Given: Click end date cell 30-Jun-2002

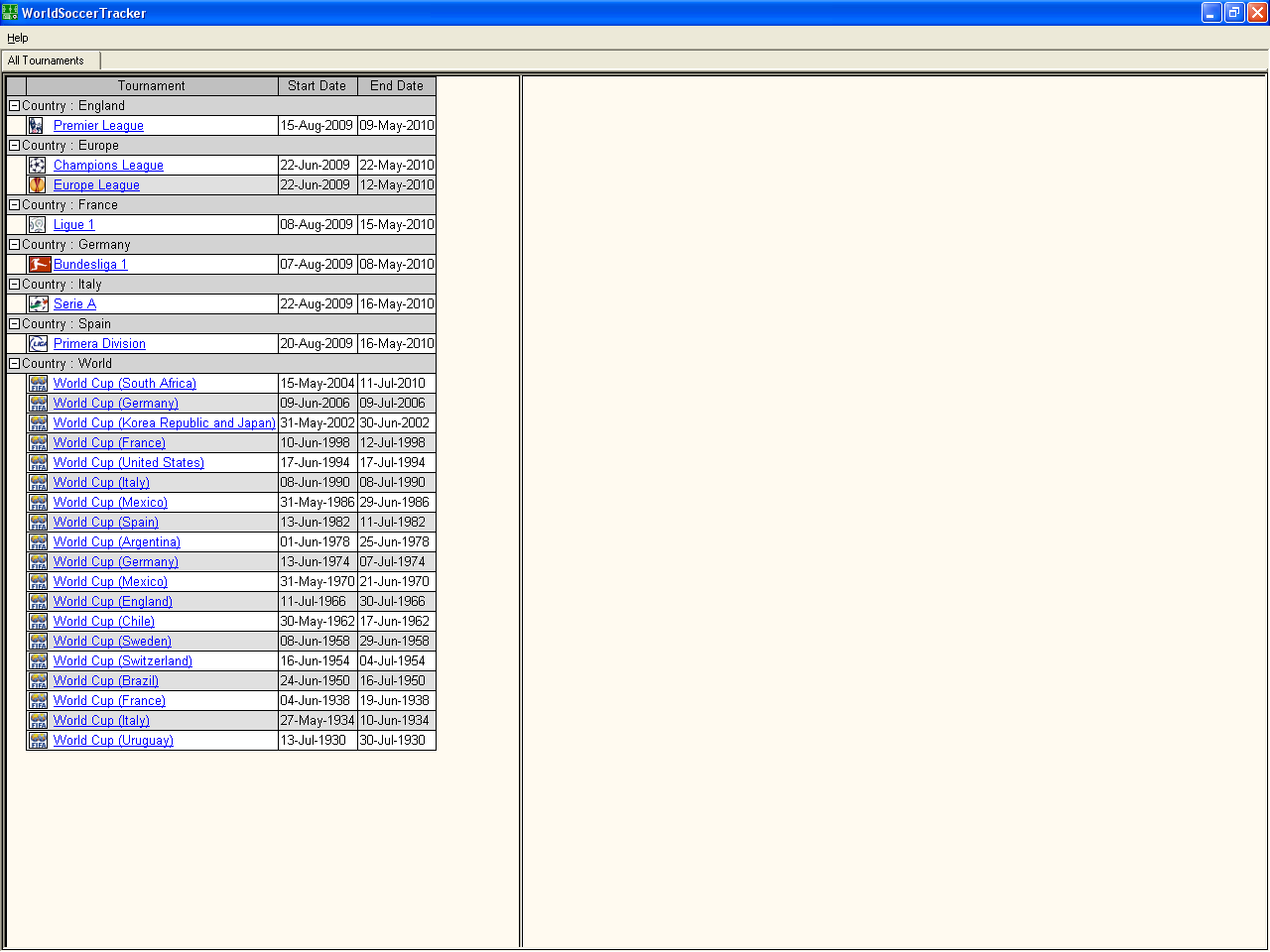Looking at the screenshot, I should pos(397,423).
